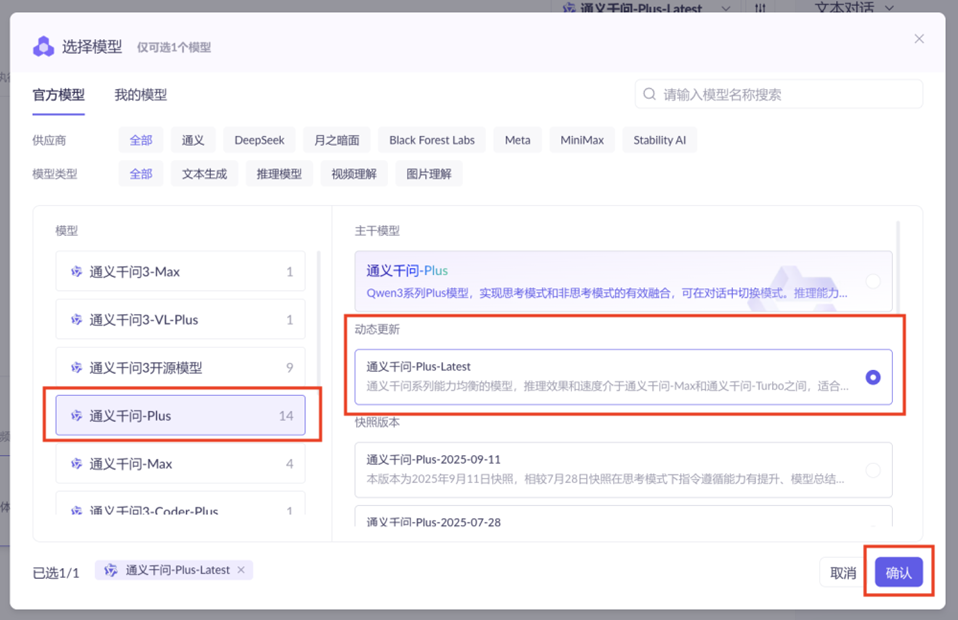Set model type filter to 图片理解
Screen dimensions: 958x620
click(429, 174)
